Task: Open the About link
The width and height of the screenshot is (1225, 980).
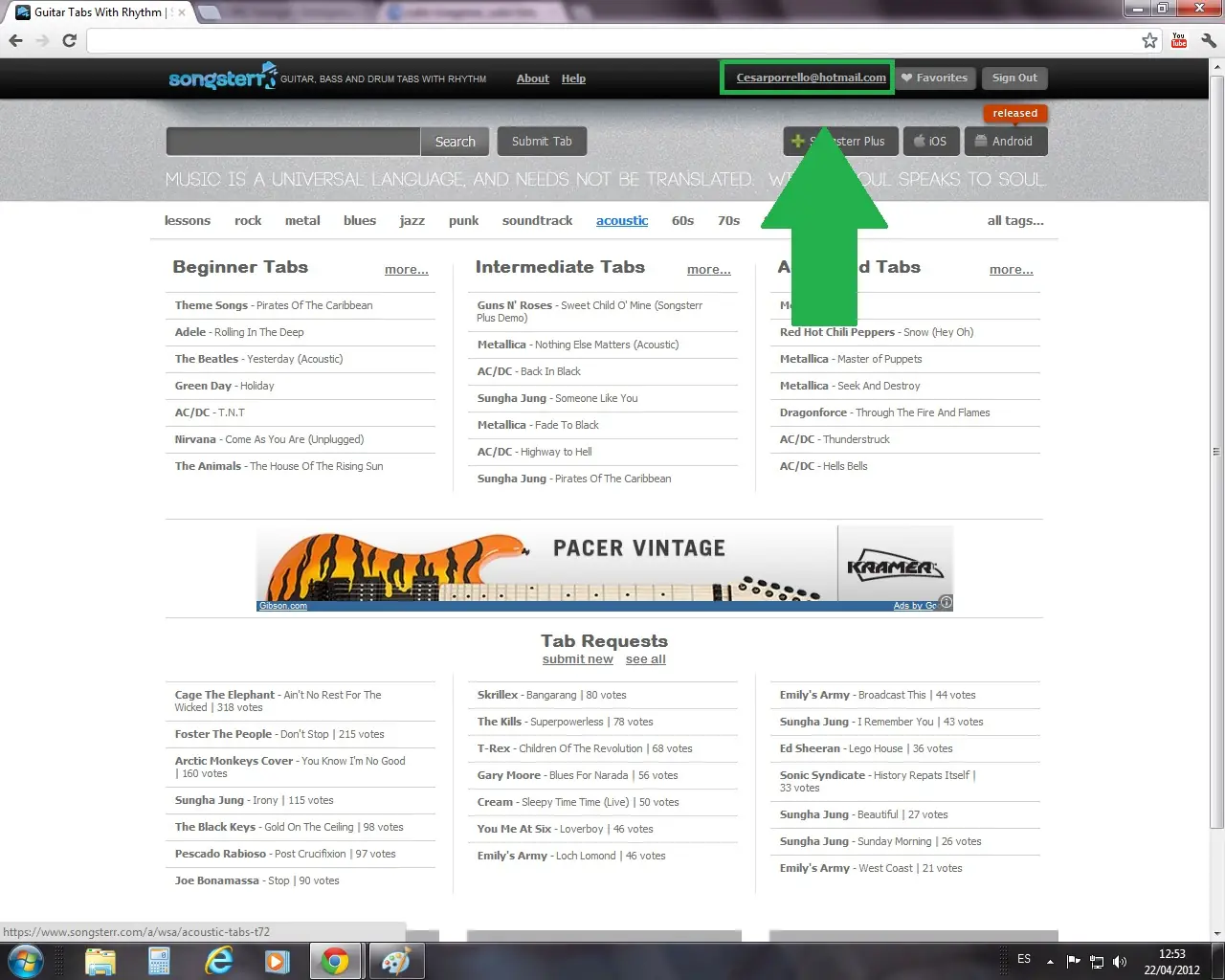Action: (x=533, y=78)
